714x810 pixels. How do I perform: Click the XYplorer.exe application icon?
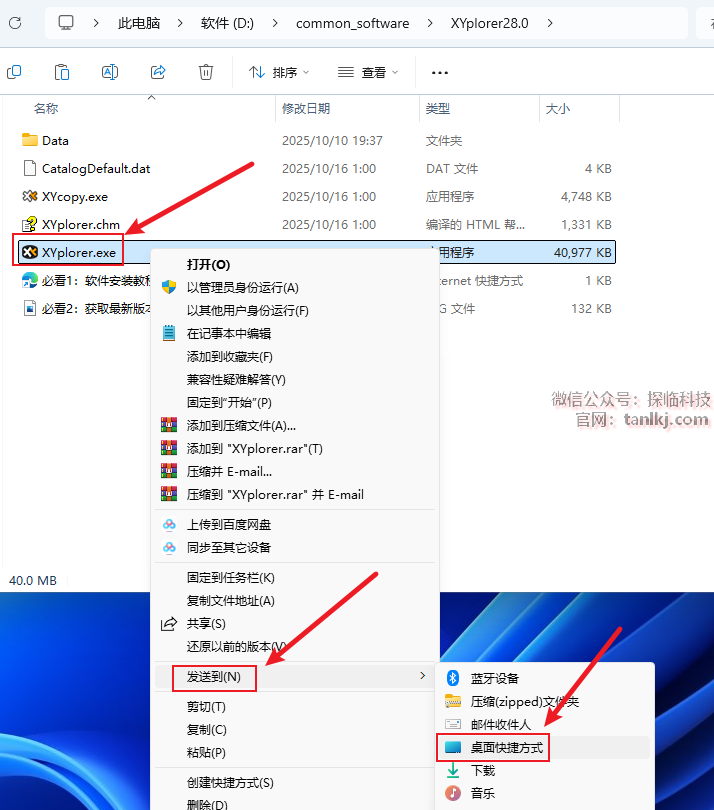click(30, 252)
